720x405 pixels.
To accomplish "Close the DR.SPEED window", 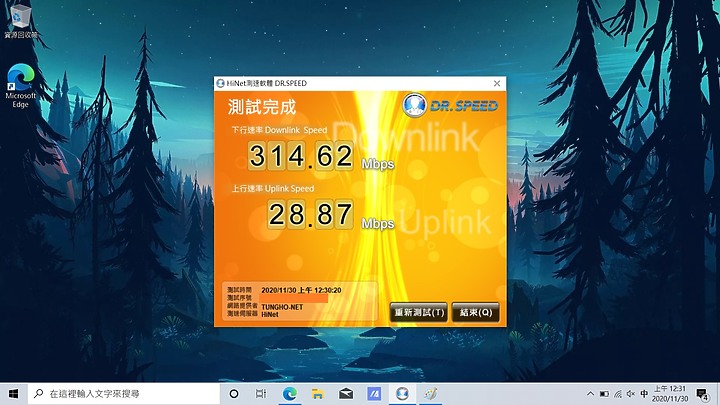I will click(497, 83).
